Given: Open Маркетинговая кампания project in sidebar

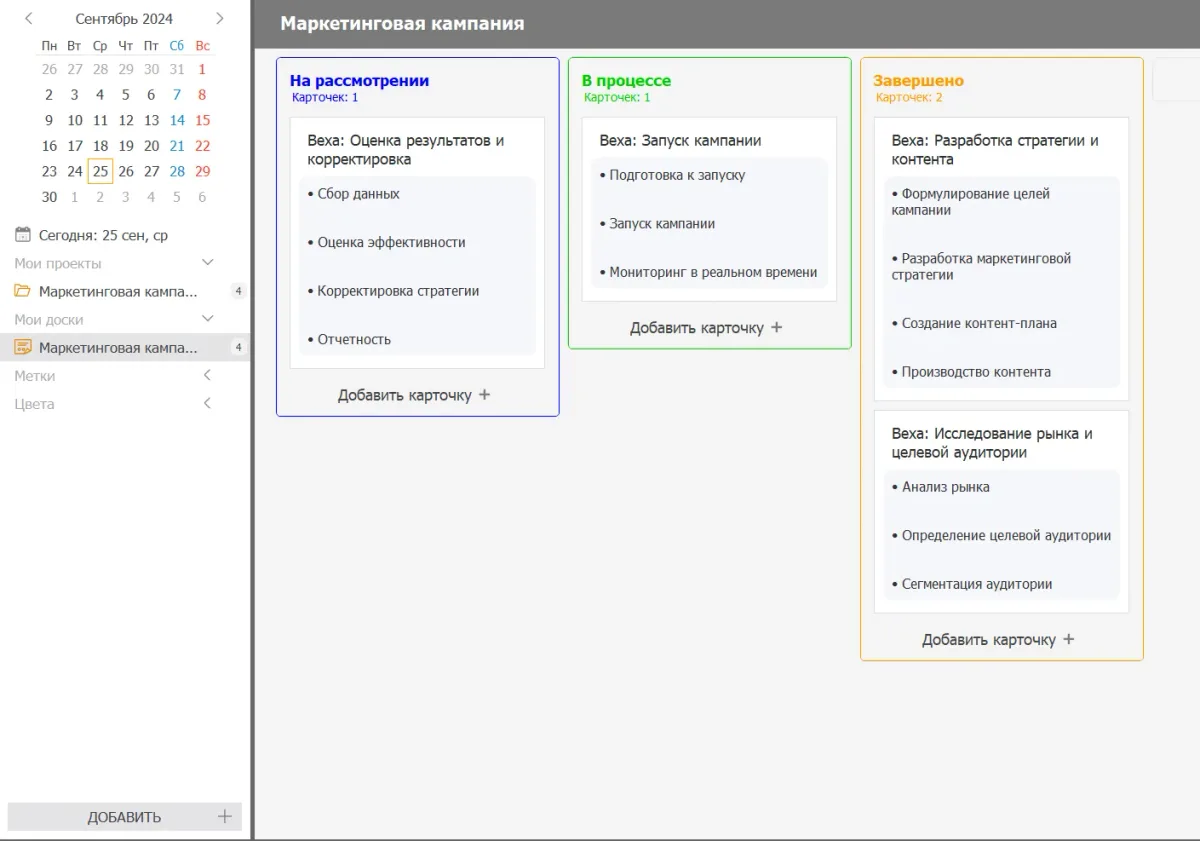Looking at the screenshot, I should (118, 292).
